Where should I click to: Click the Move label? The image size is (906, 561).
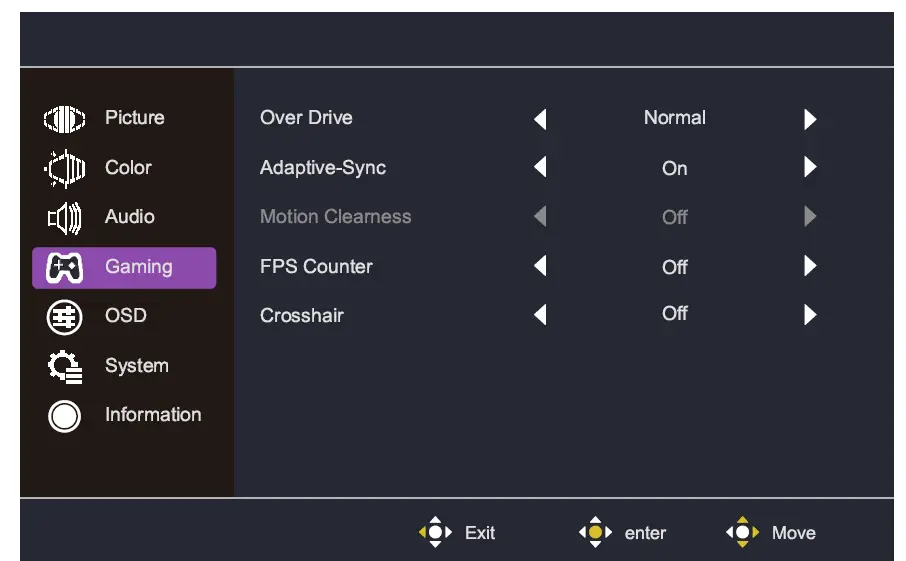coord(794,533)
